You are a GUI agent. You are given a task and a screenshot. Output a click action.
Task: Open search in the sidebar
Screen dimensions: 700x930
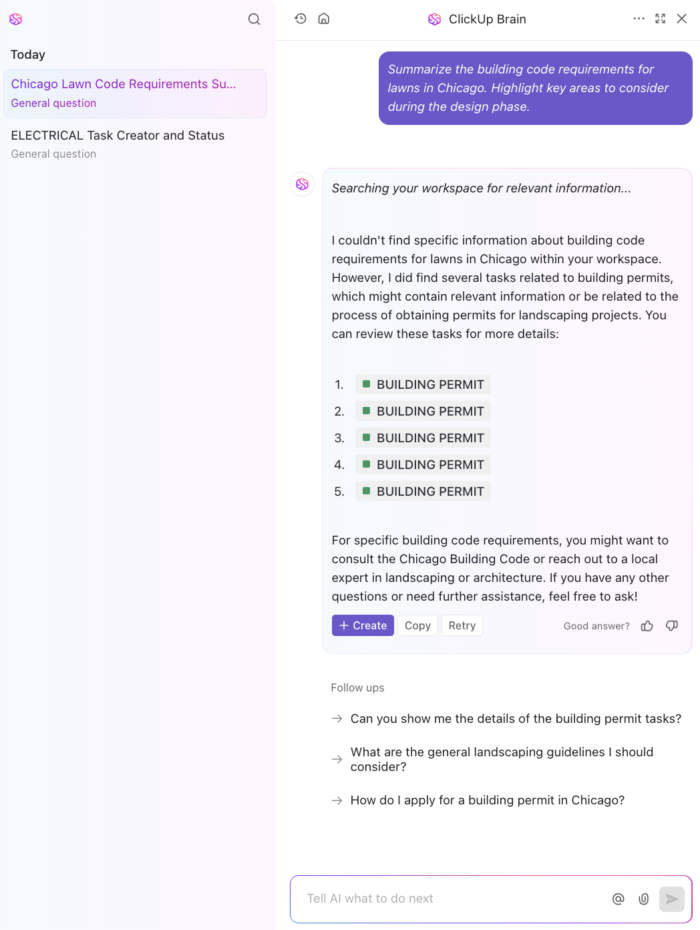(x=254, y=19)
